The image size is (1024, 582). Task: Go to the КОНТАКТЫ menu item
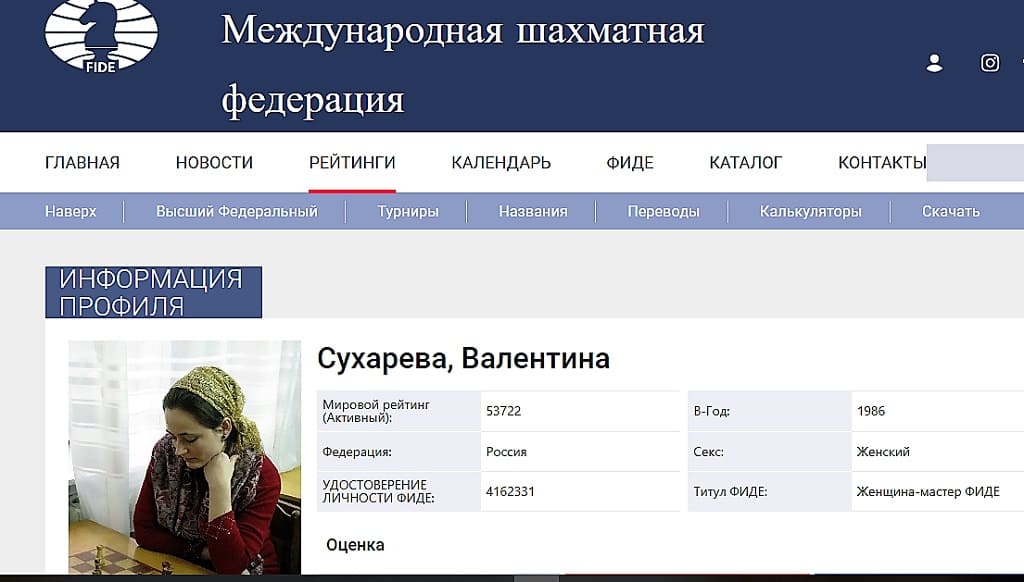pos(881,163)
